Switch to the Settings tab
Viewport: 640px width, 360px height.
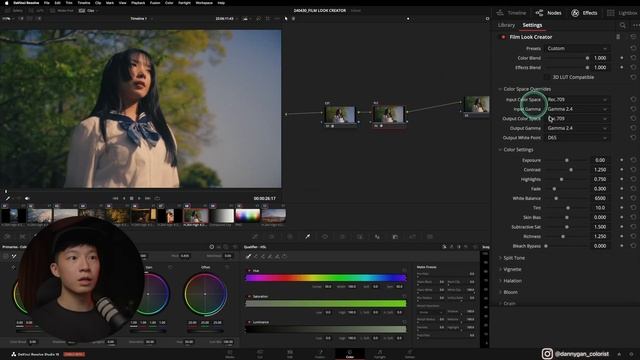click(x=532, y=25)
